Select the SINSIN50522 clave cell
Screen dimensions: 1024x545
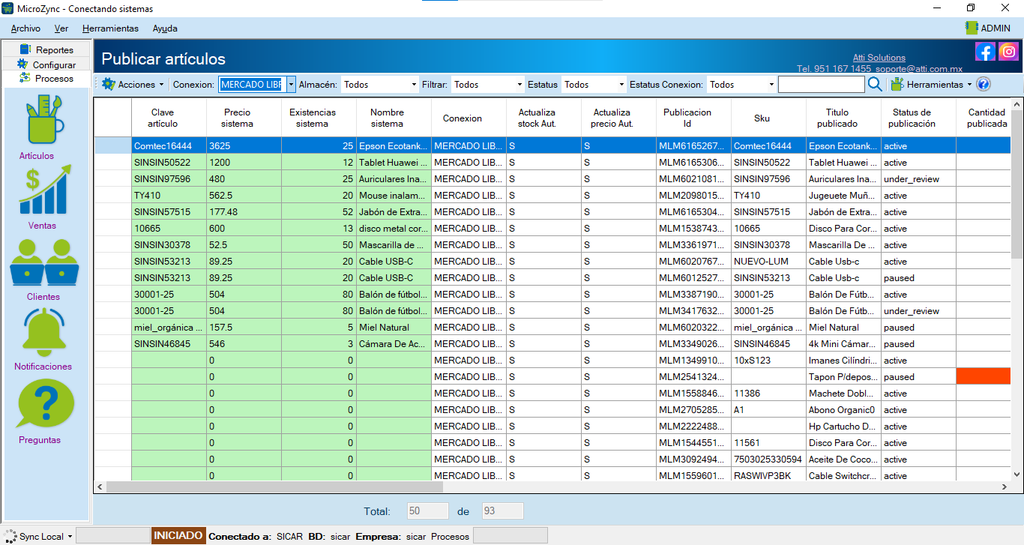pyautogui.click(x=169, y=162)
